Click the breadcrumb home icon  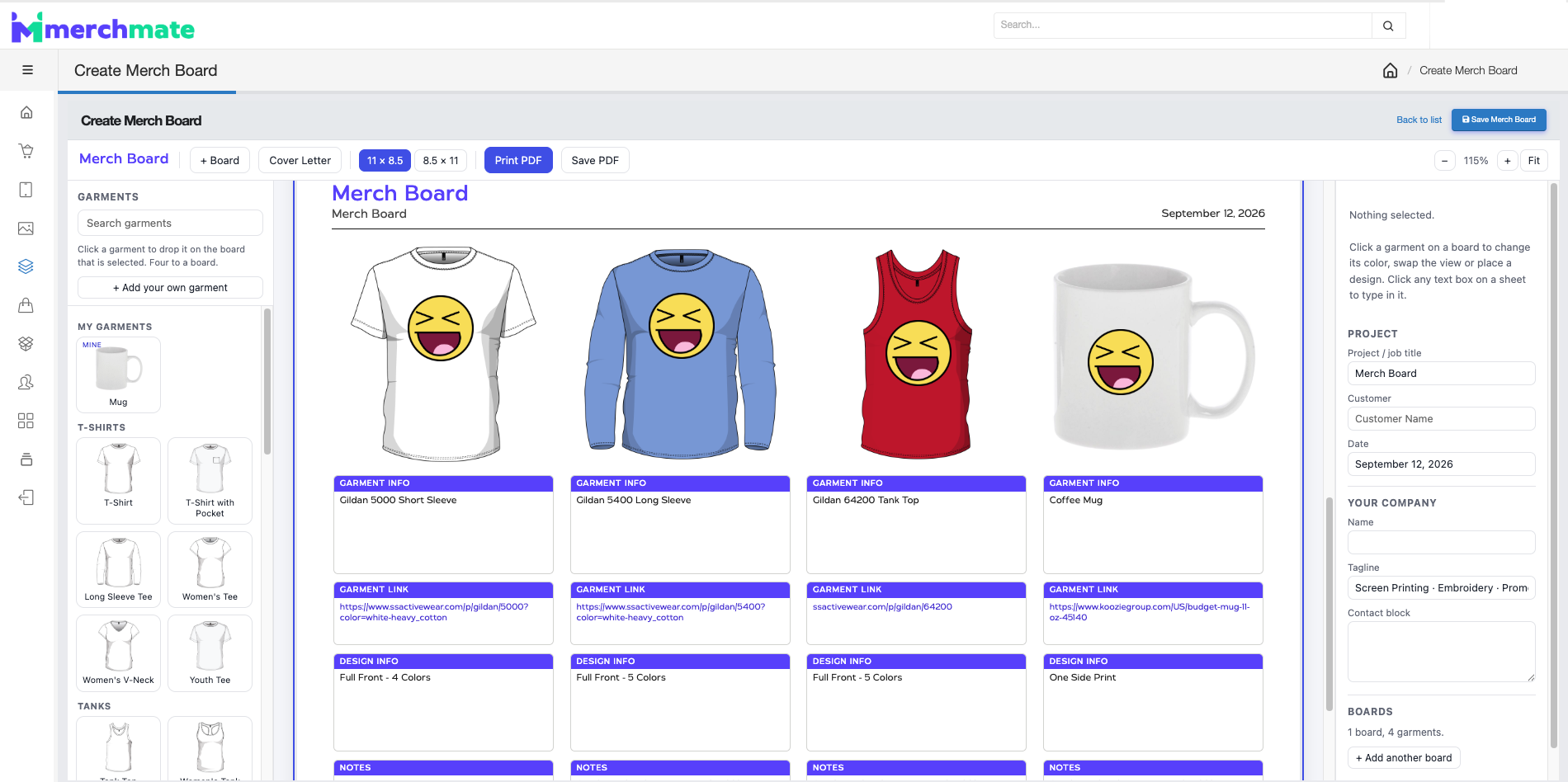click(1391, 70)
